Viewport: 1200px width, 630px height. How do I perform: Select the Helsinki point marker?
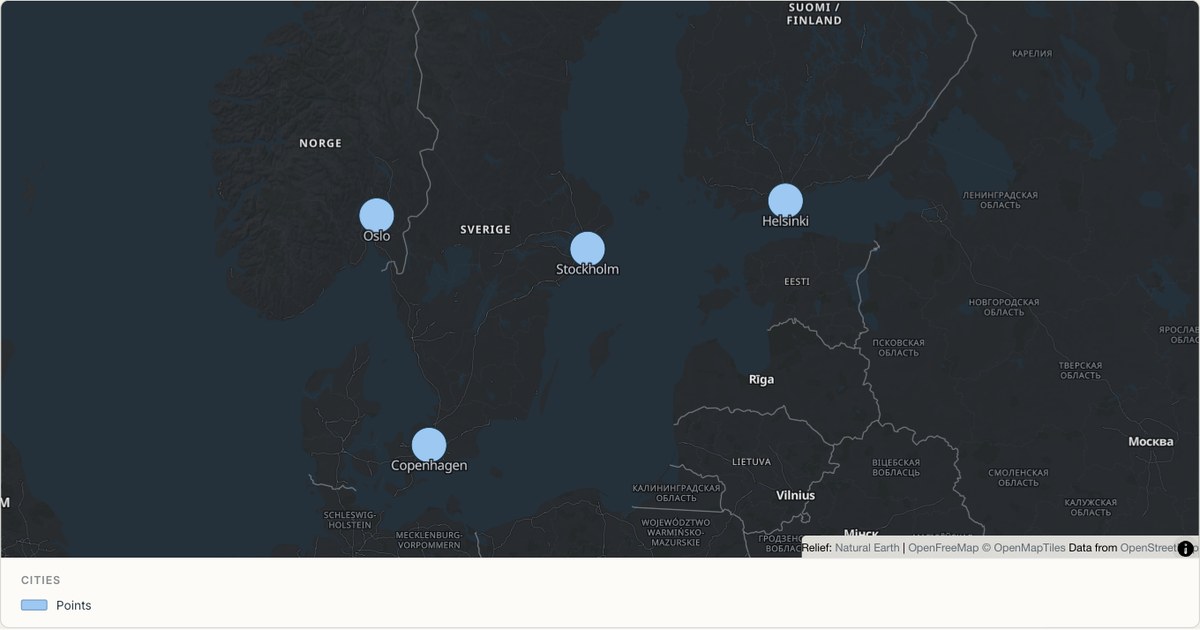pos(786,201)
